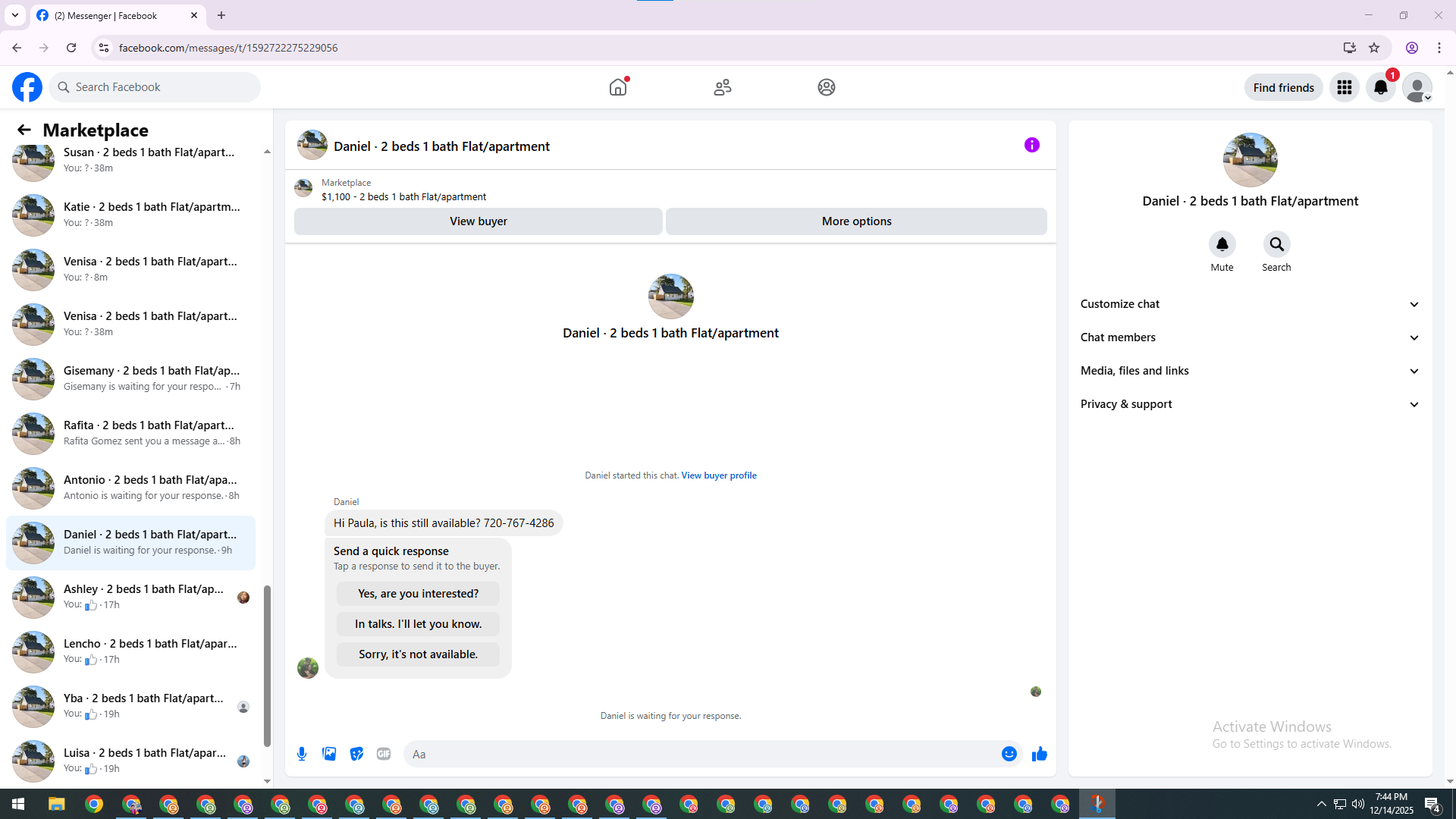
Task: Attach a photo using the image icon
Action: 329,754
